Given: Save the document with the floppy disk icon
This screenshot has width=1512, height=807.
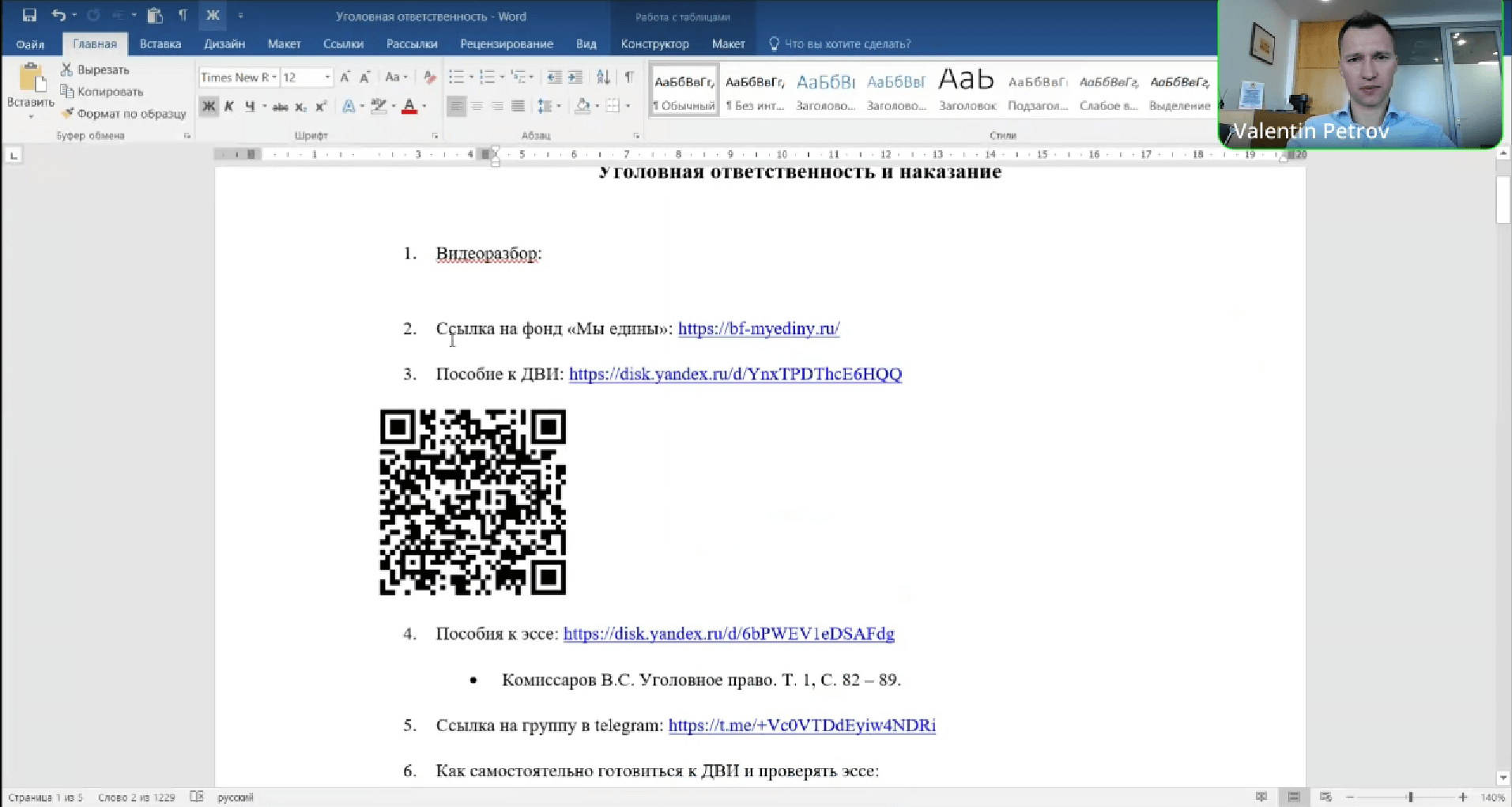Looking at the screenshot, I should pos(29,15).
